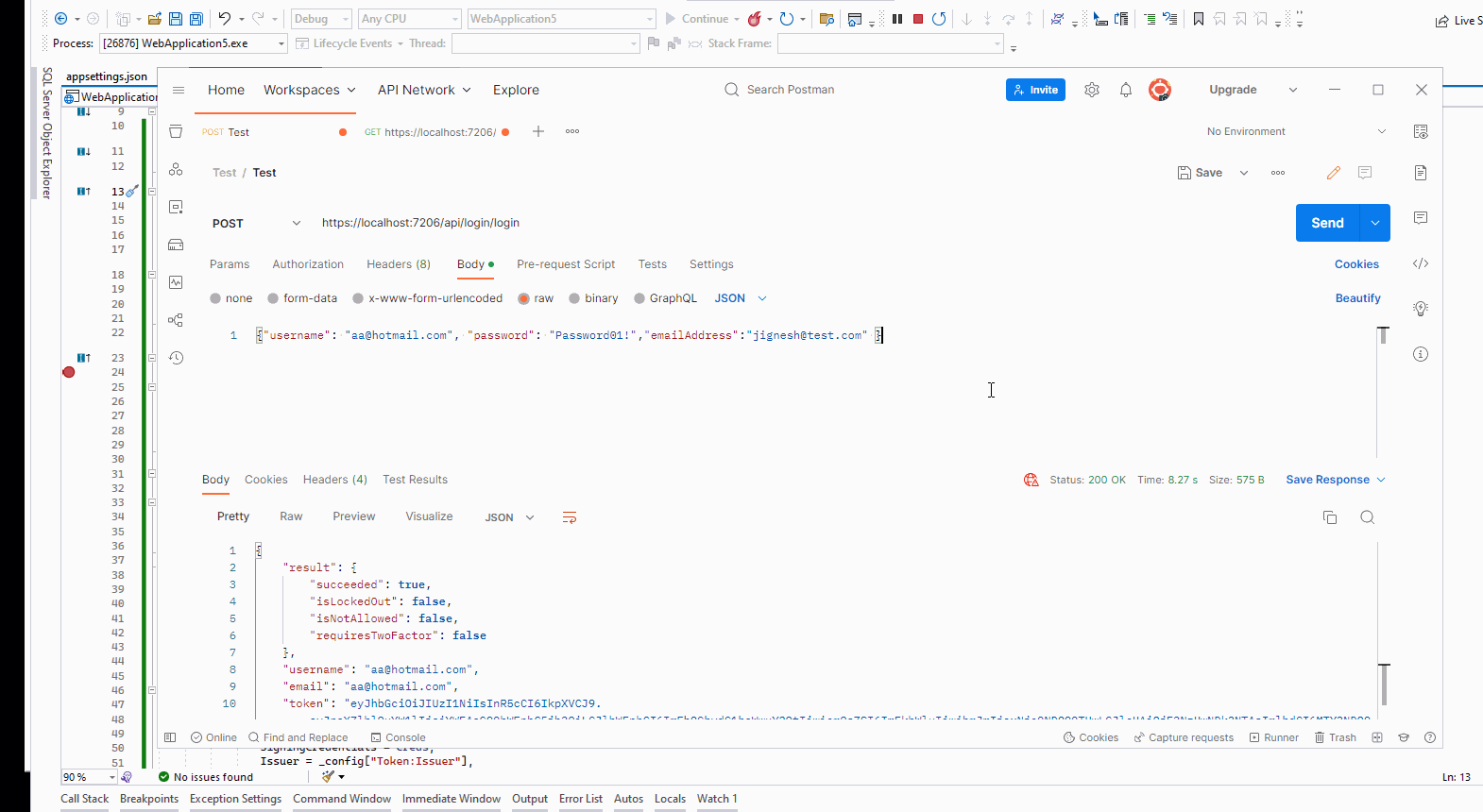1483x812 pixels.
Task: Switch to the Authorization tab
Action: coord(308,264)
